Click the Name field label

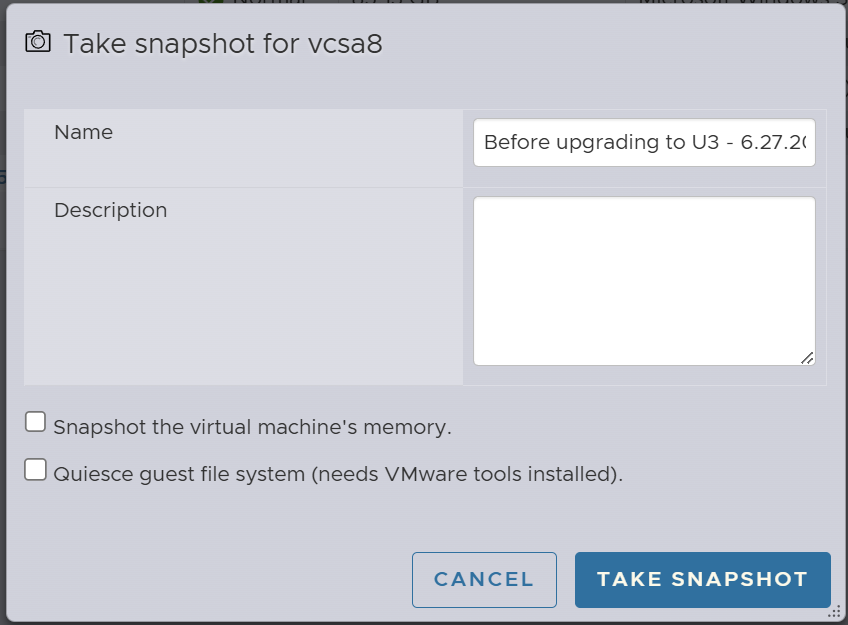[x=83, y=132]
